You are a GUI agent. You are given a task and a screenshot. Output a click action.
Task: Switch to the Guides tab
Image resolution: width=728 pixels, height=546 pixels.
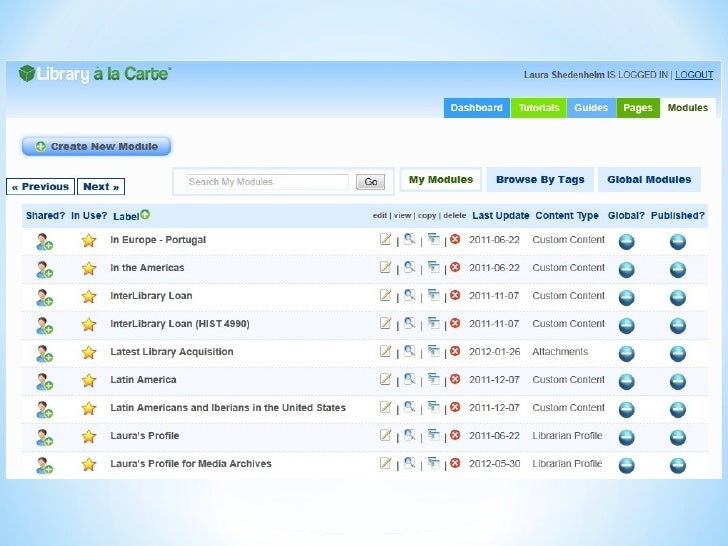coord(591,108)
